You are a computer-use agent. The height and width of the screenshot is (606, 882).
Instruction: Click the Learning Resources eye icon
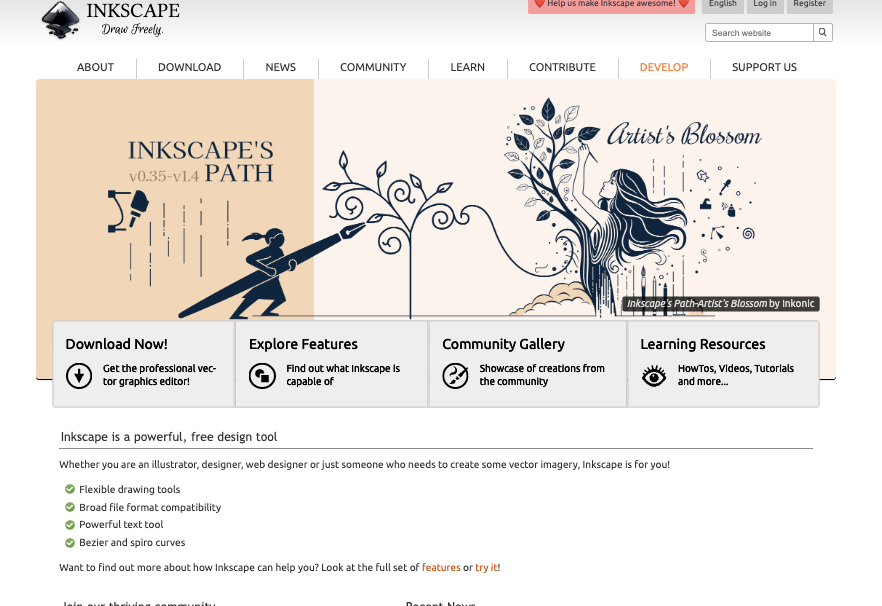[x=654, y=375]
